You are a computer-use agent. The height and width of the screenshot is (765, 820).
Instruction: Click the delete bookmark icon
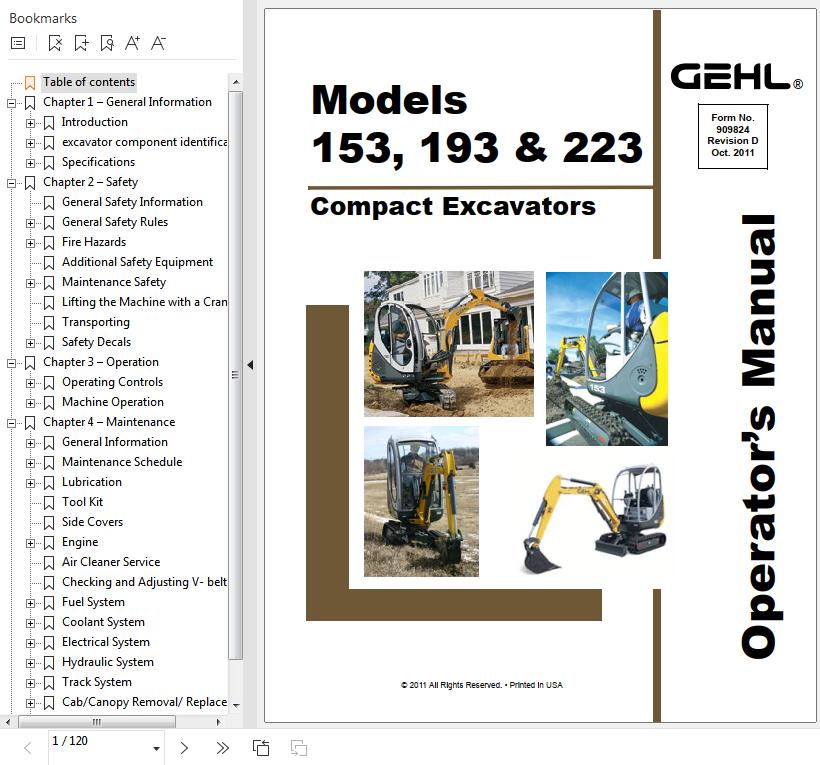point(55,43)
